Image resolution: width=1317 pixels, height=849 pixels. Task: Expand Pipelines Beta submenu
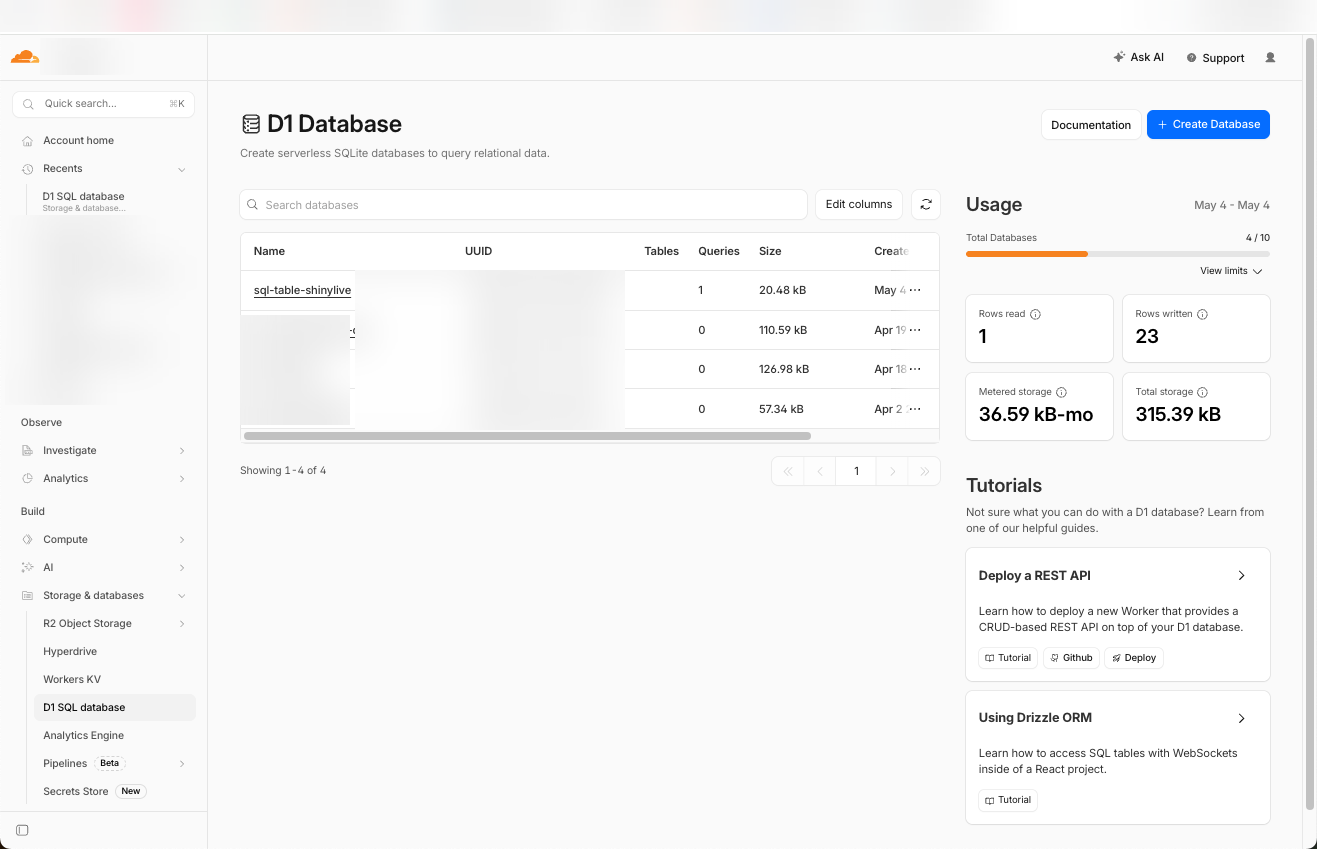pyautogui.click(x=182, y=764)
